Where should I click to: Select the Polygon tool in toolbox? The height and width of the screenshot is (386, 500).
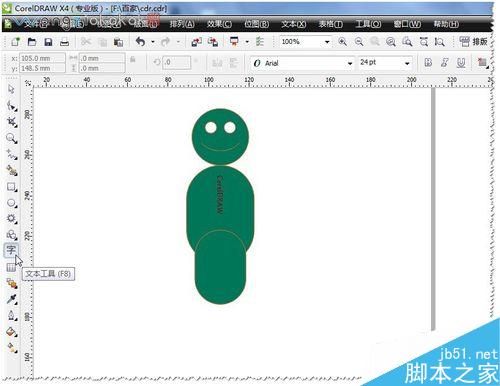12,219
